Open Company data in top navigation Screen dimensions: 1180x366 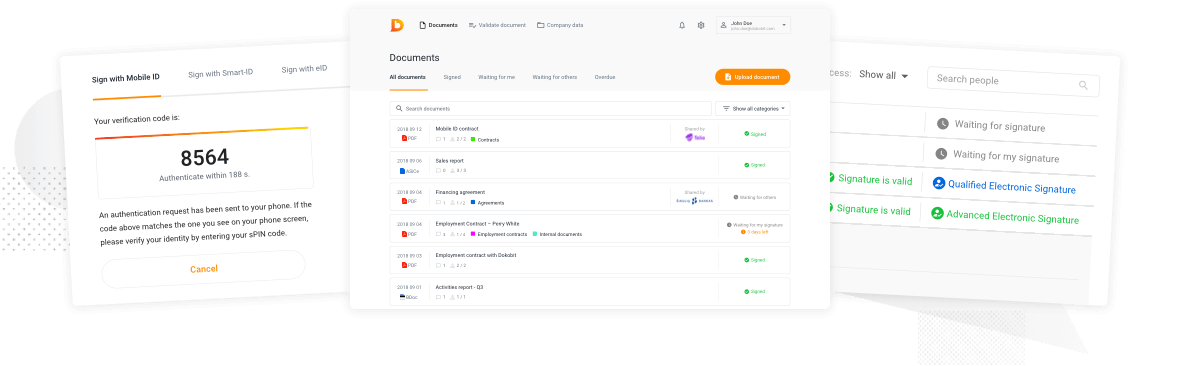[560, 25]
